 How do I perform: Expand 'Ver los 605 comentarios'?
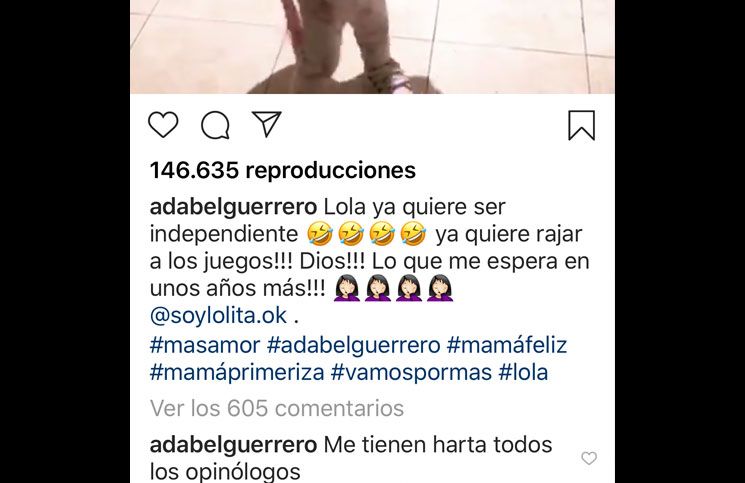[x=277, y=408]
